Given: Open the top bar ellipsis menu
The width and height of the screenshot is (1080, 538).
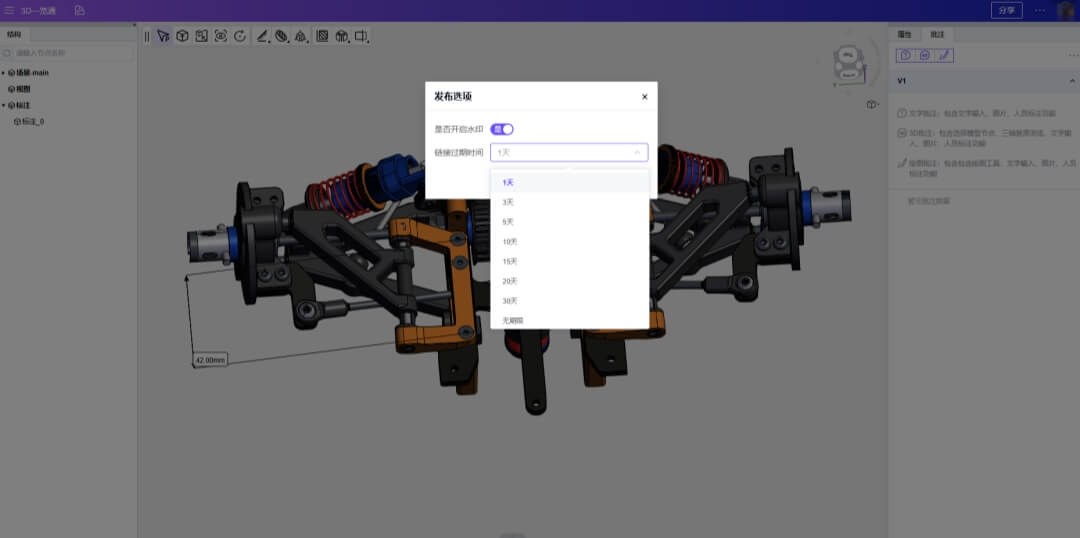Looking at the screenshot, I should pyautogui.click(x=1040, y=10).
